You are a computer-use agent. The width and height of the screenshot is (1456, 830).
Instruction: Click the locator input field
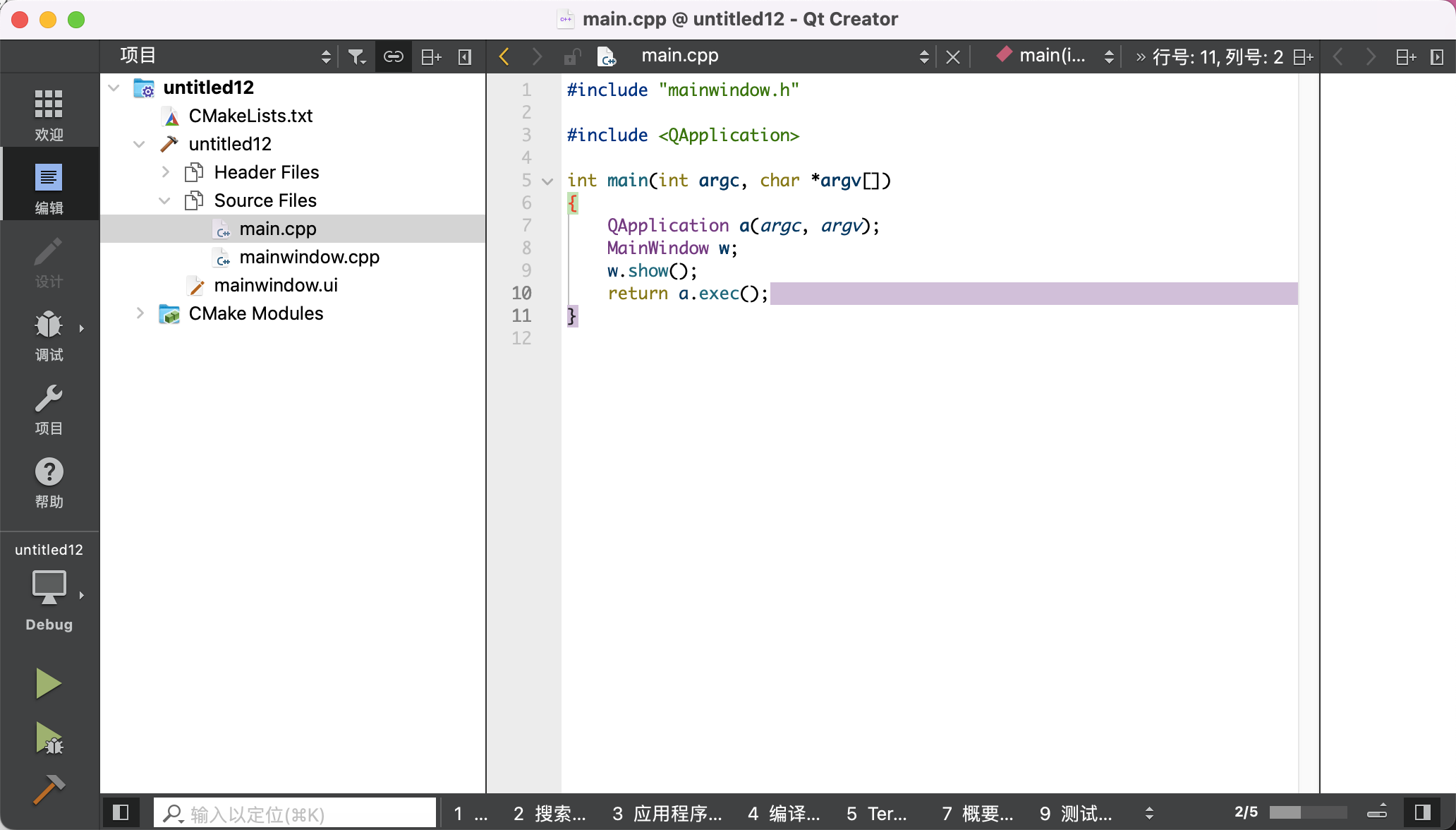pyautogui.click(x=296, y=814)
